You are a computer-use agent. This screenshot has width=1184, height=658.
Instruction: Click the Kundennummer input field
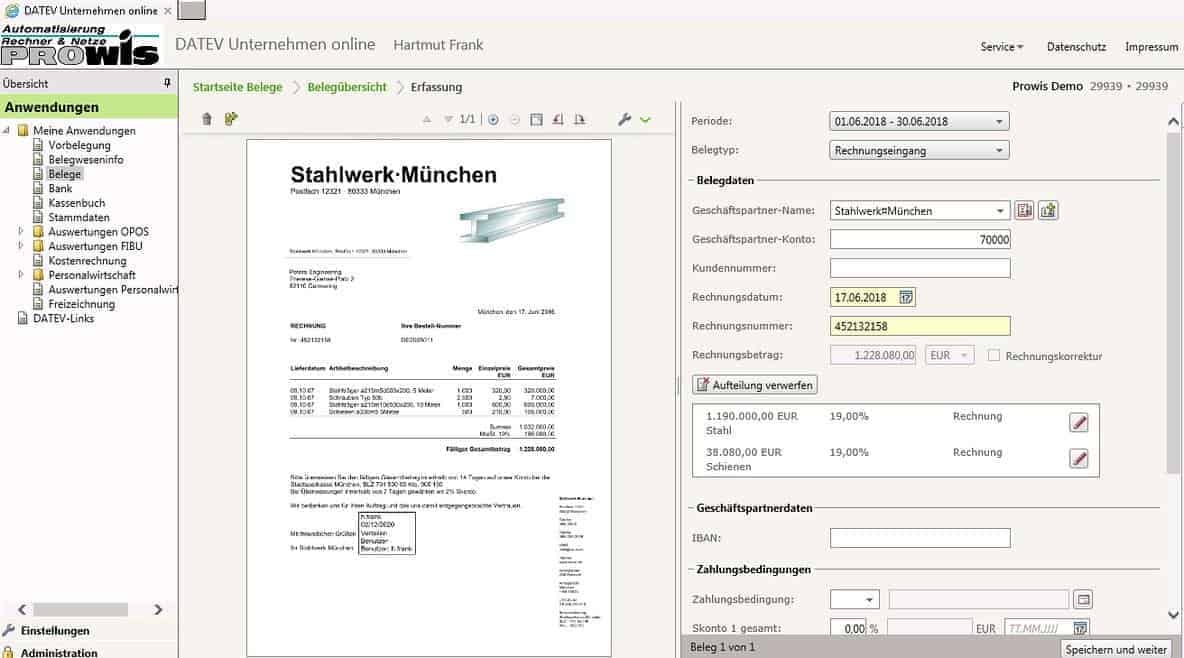[920, 268]
